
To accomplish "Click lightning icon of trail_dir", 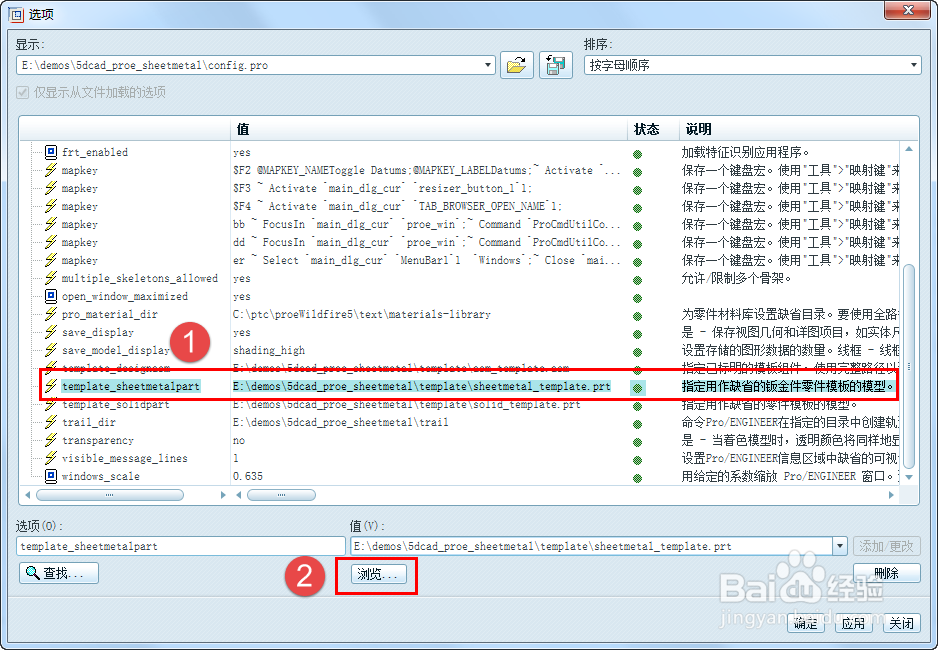I will click(x=51, y=422).
